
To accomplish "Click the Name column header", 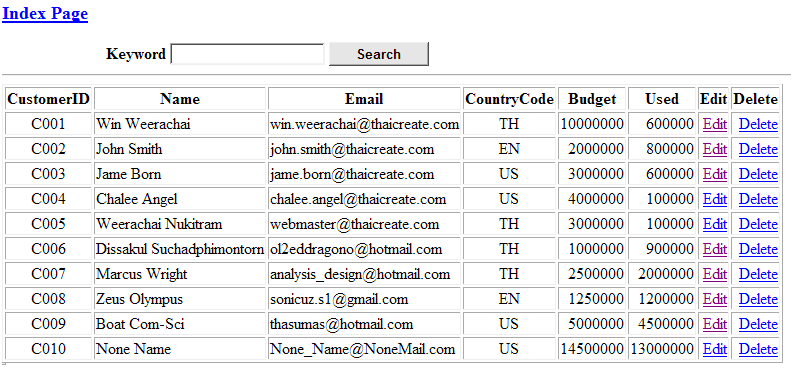I will [180, 99].
